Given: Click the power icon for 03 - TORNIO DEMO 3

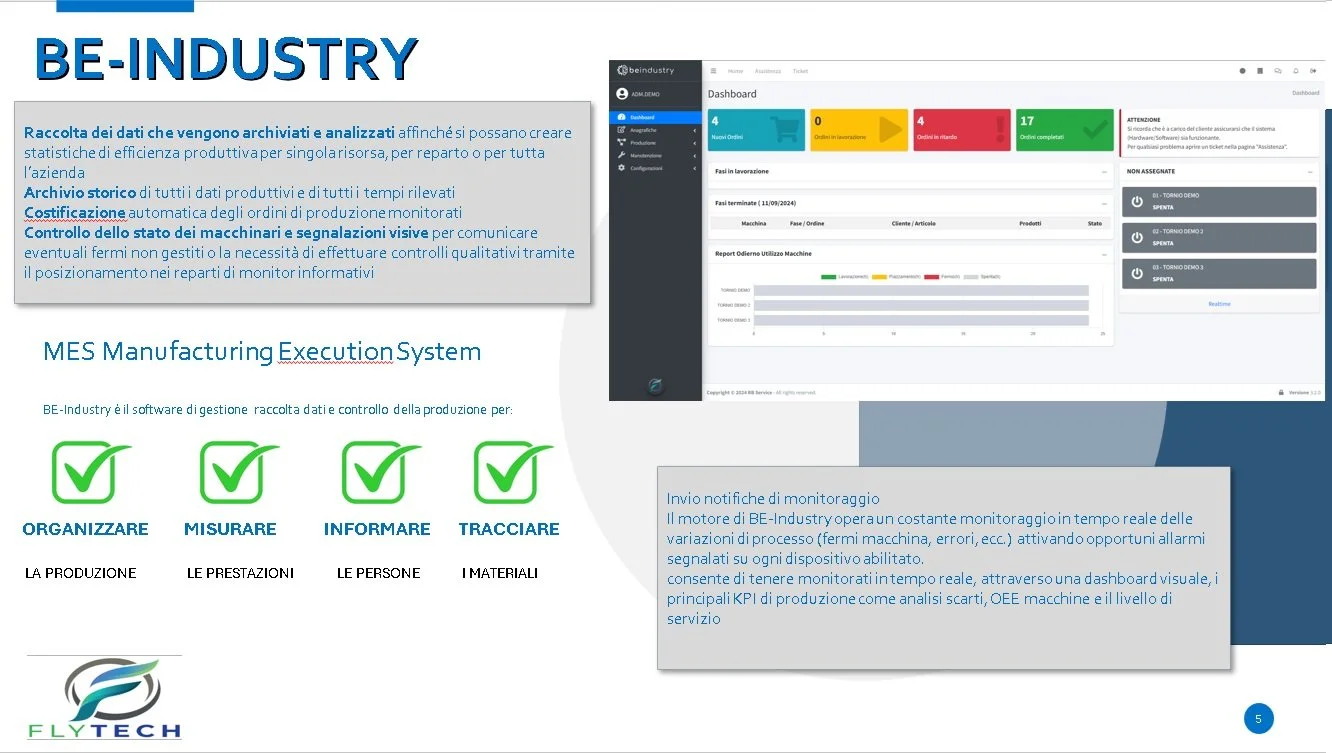Looking at the screenshot, I should click(1136, 273).
